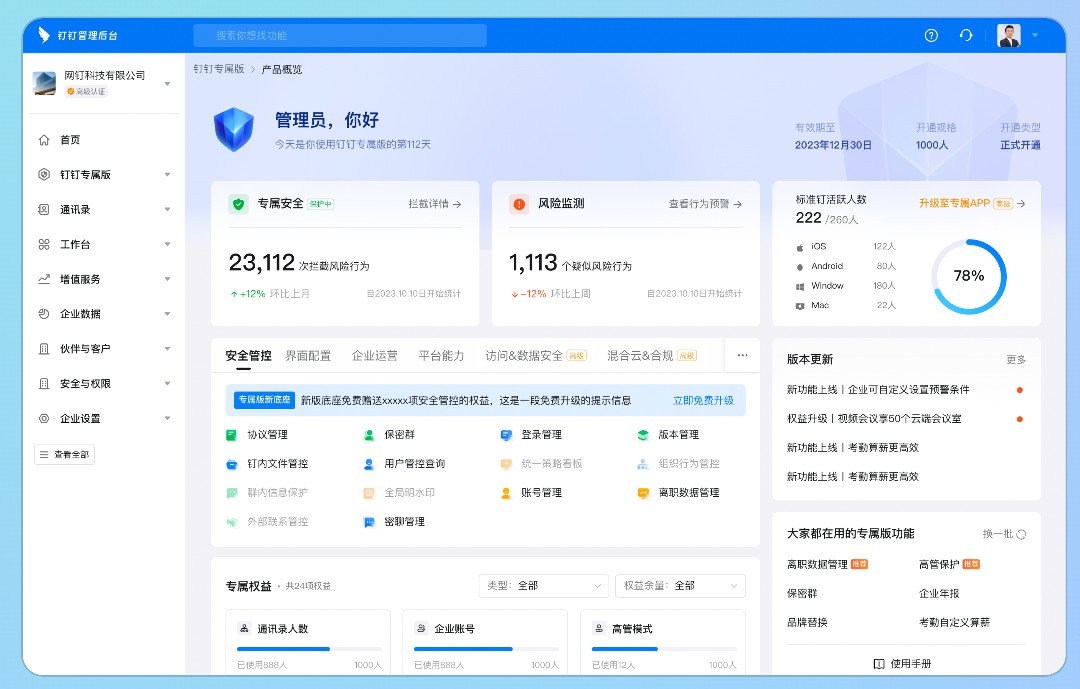
Task: Click 企业账号 usage progress bar
Action: pyautogui.click(x=486, y=648)
